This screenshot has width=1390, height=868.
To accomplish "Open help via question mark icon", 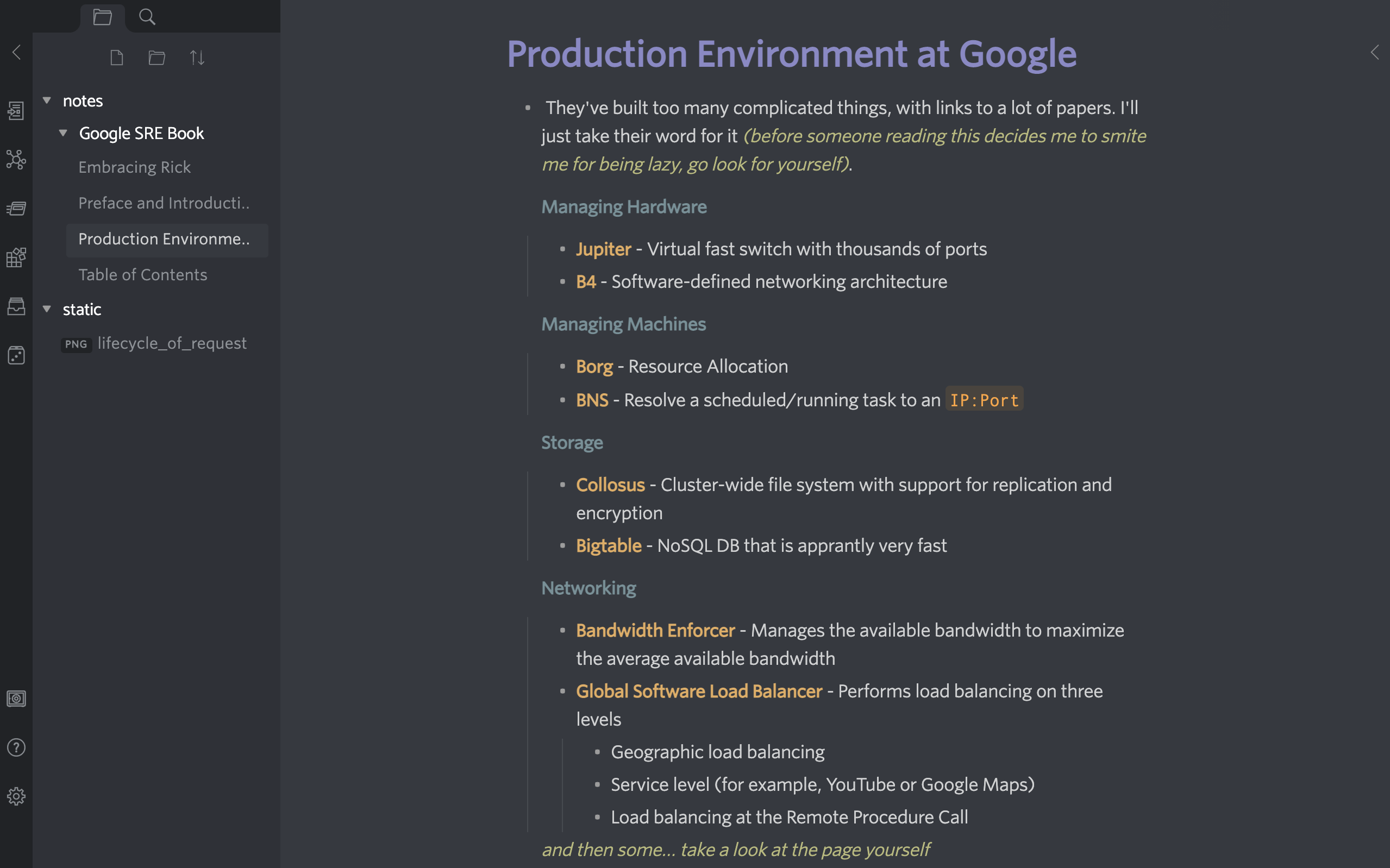I will pos(16,747).
